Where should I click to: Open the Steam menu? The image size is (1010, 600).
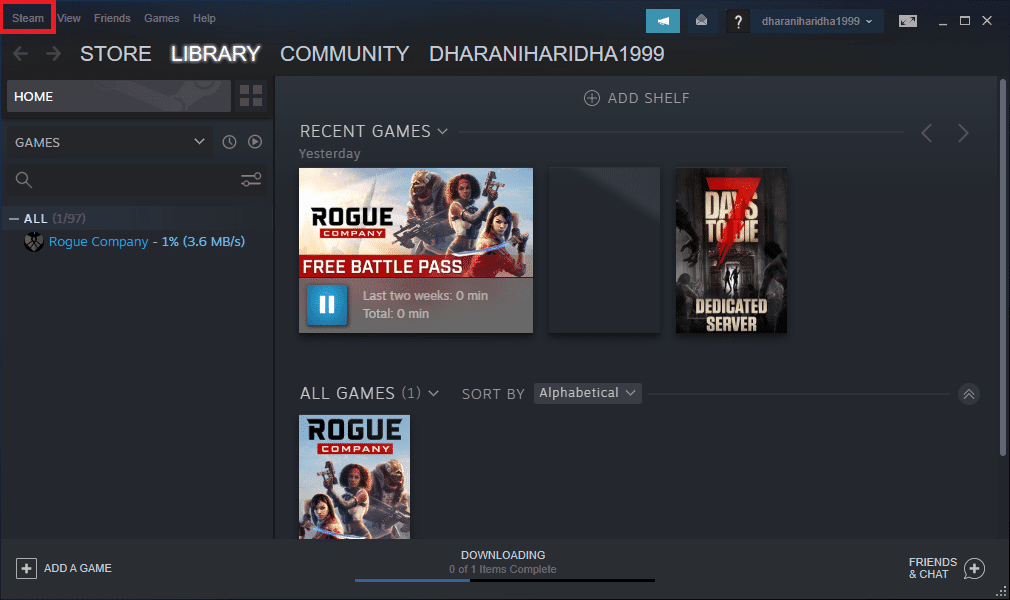27,17
